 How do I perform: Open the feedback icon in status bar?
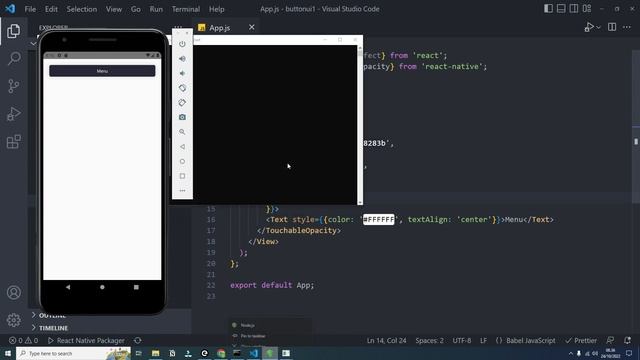[610, 340]
